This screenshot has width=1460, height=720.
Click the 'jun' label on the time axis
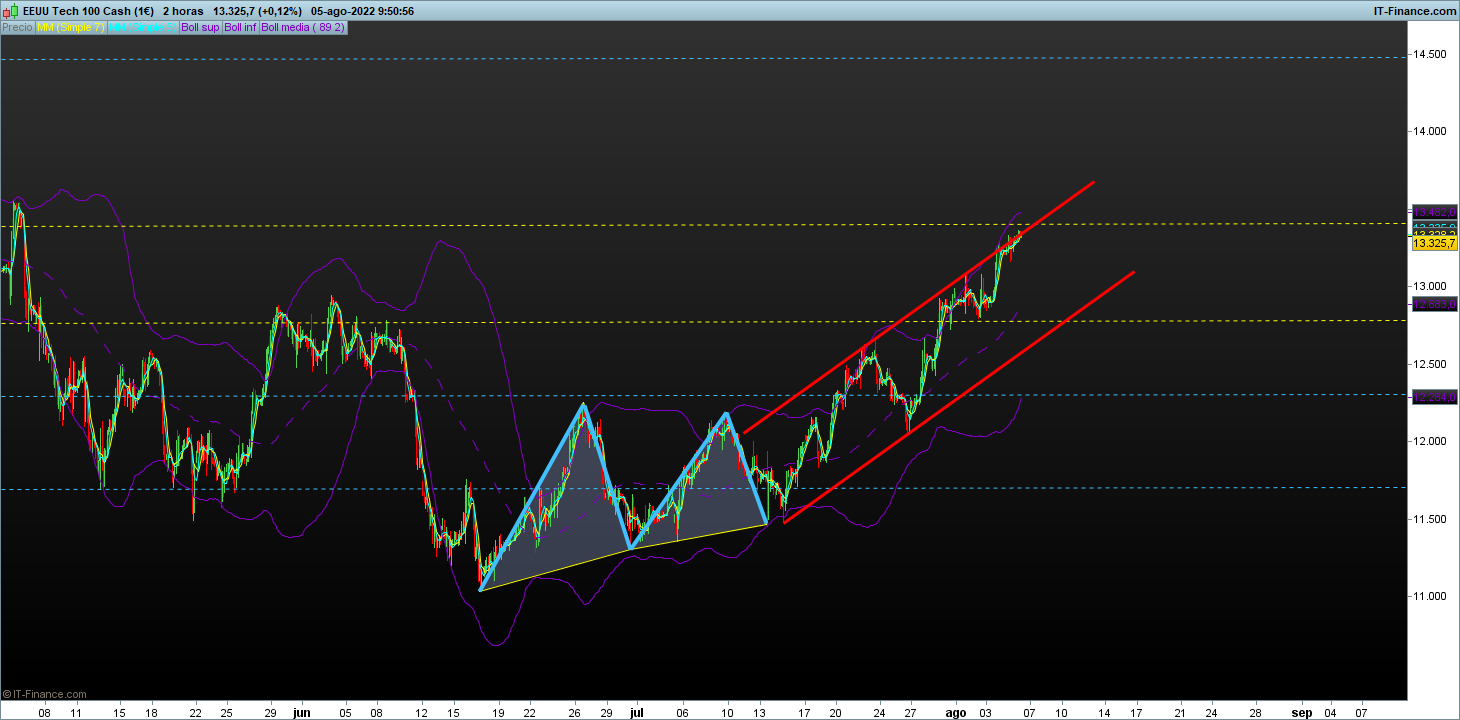tap(302, 713)
